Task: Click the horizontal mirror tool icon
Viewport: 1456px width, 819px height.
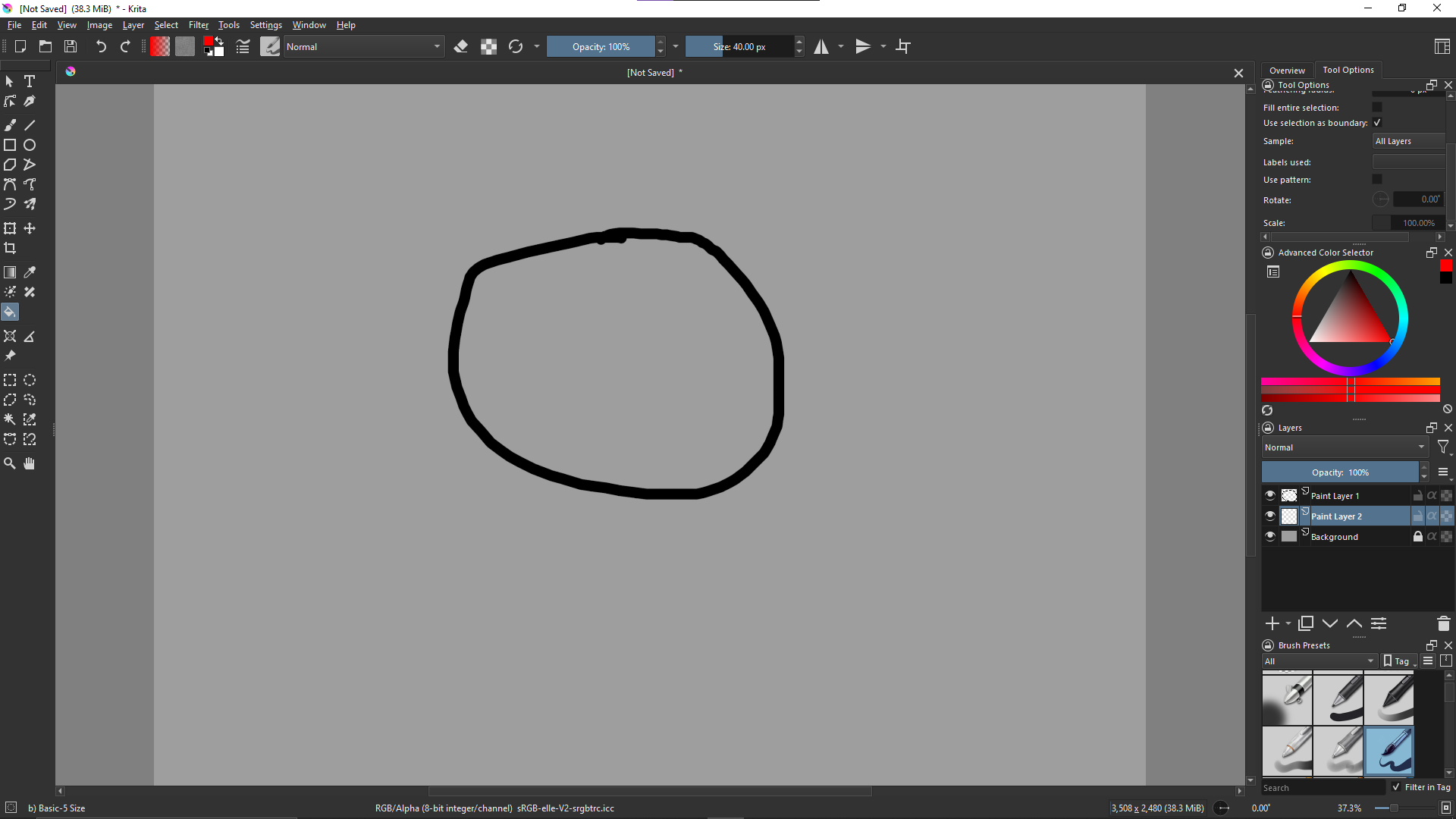Action: click(x=821, y=47)
